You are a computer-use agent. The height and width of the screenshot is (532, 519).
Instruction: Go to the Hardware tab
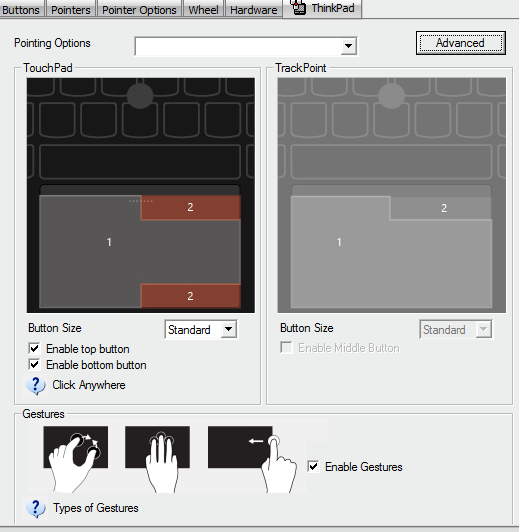[x=253, y=10]
